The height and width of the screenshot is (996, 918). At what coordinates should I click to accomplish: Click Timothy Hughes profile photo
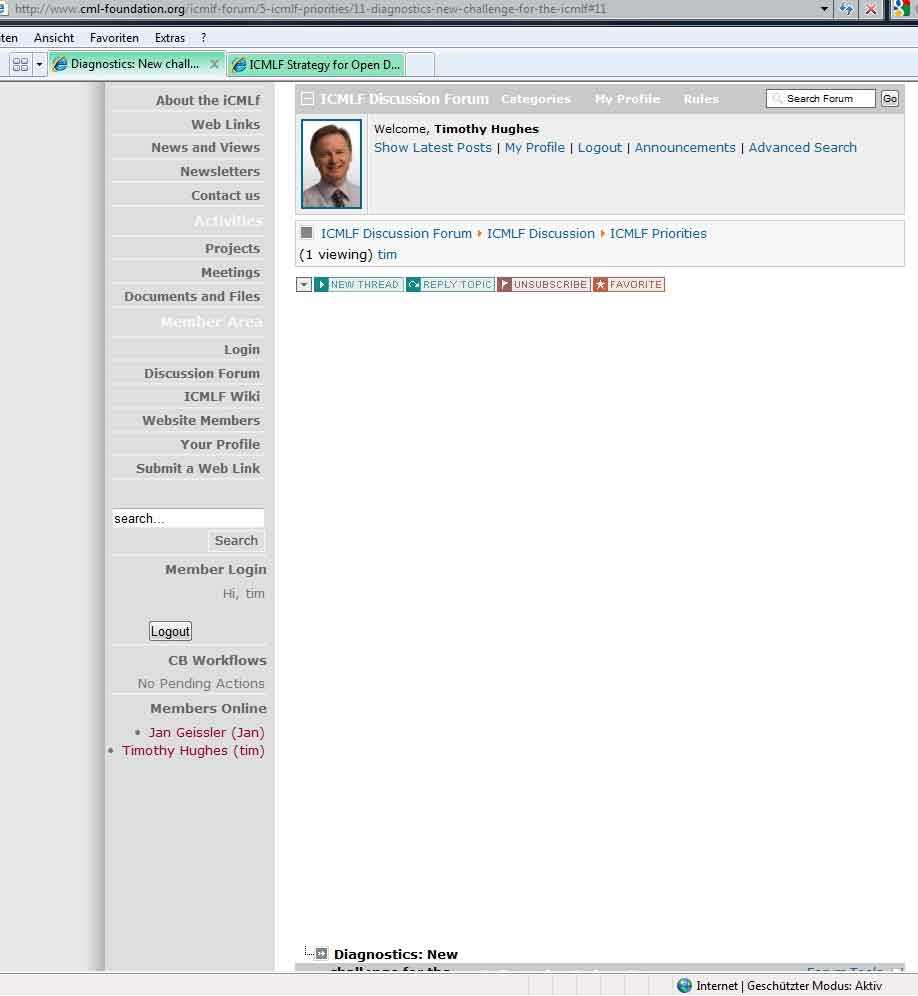[332, 164]
